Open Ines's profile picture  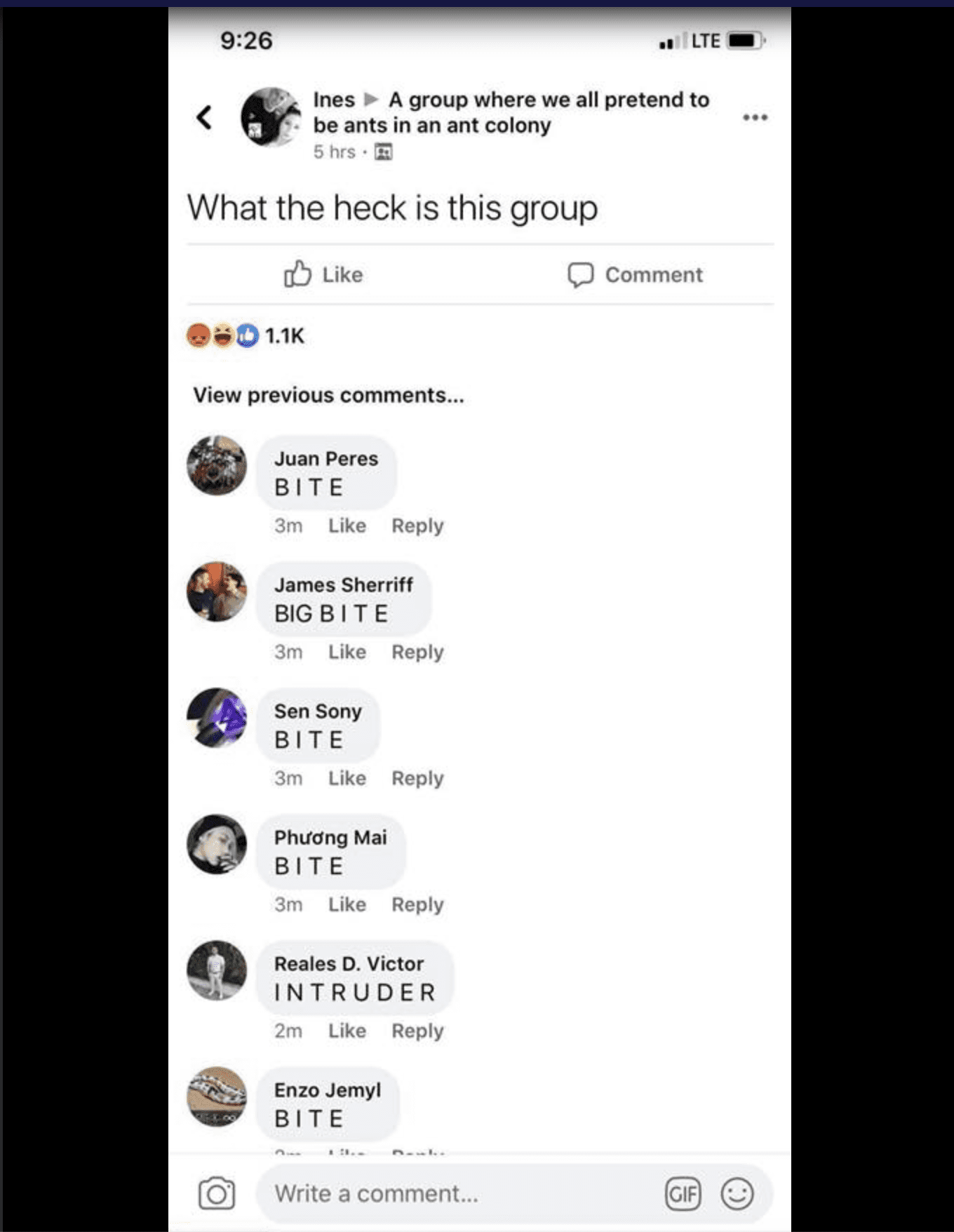(271, 117)
